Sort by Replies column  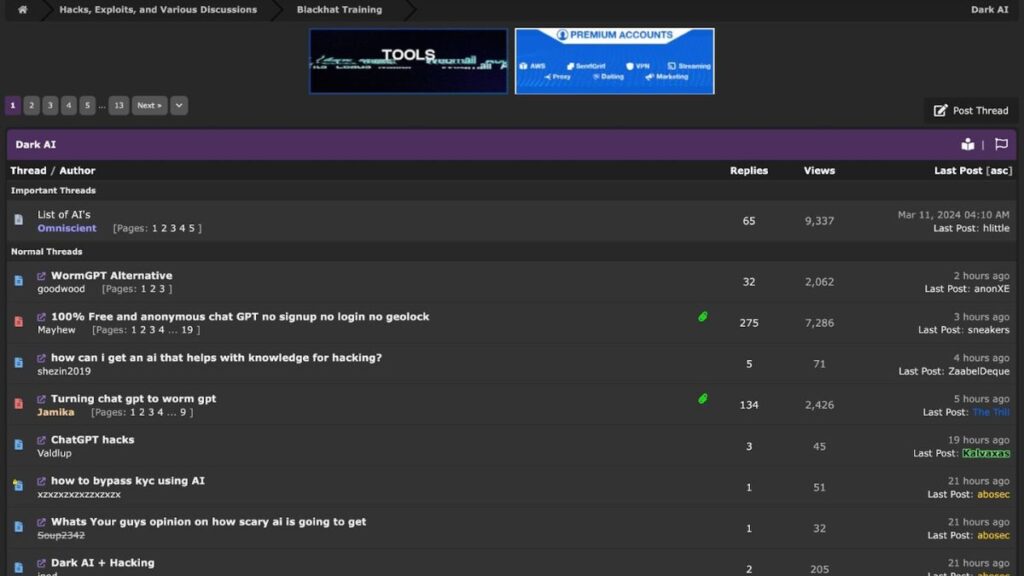pos(749,170)
